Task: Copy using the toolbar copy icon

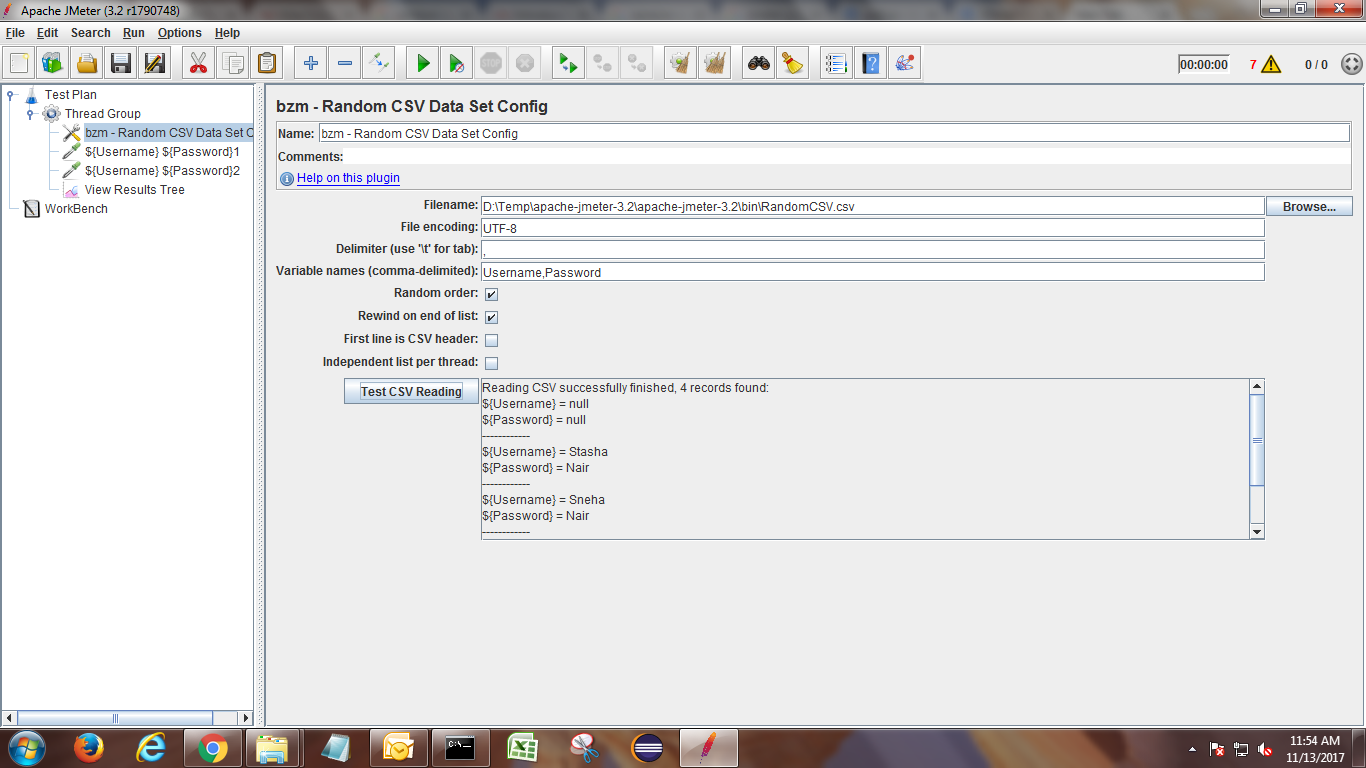Action: 233,63
